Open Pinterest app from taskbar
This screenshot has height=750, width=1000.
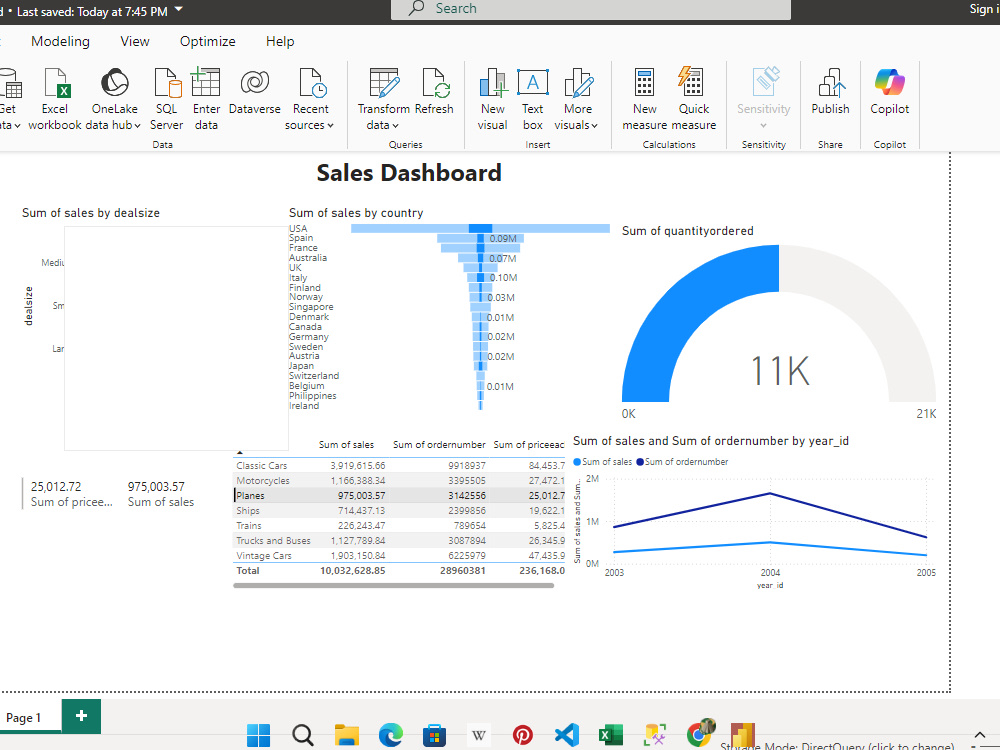522,735
